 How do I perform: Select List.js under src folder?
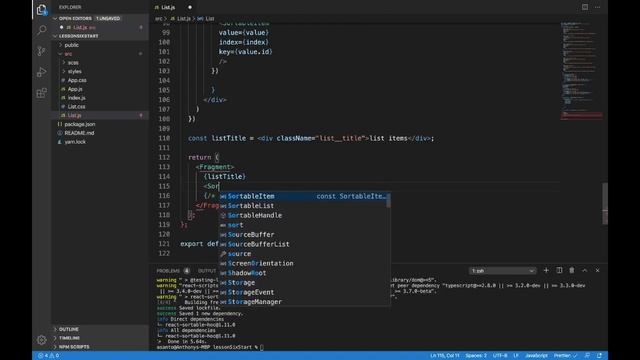pyautogui.click(x=75, y=116)
